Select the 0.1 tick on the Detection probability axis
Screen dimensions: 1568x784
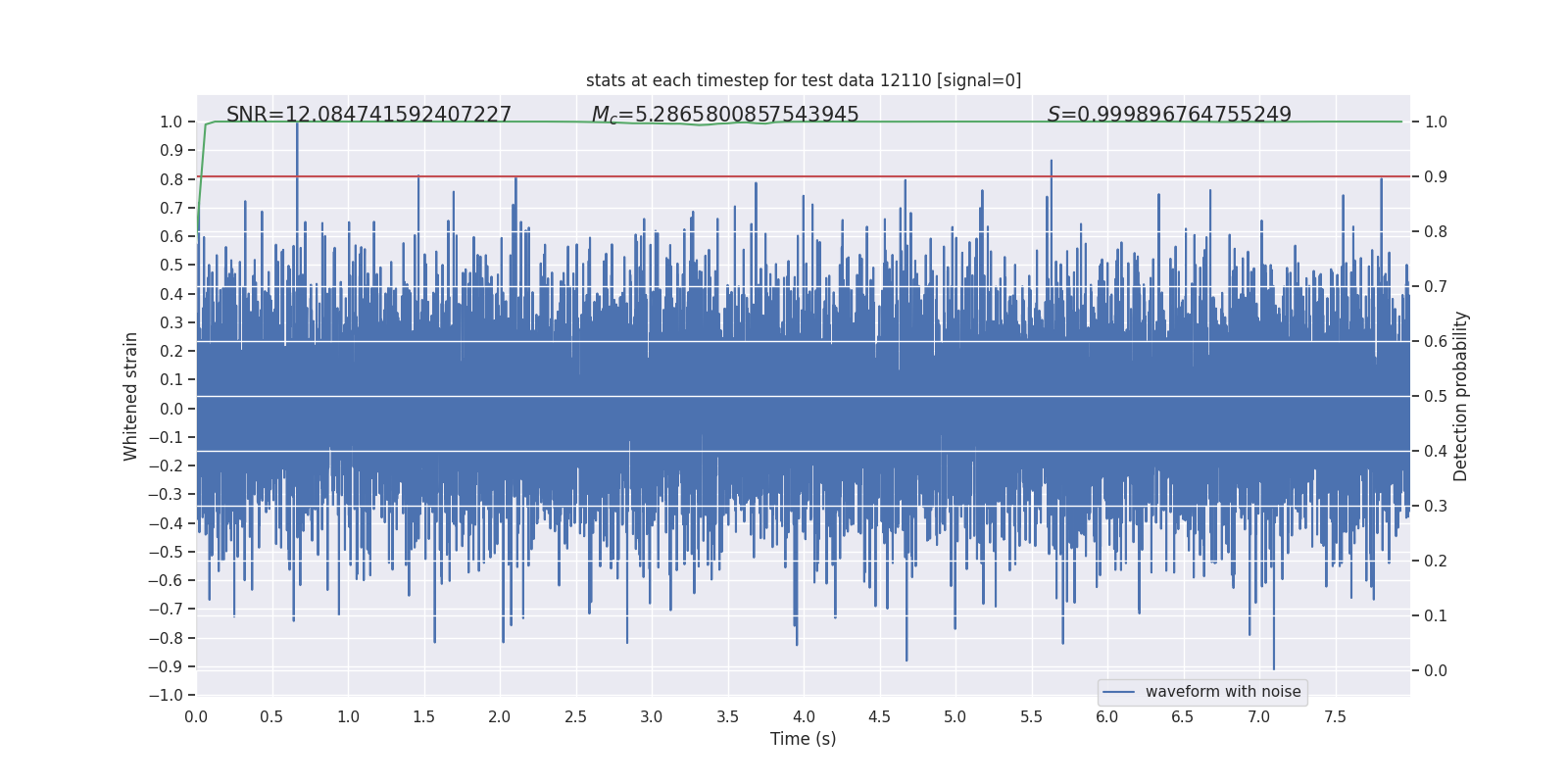(1436, 615)
